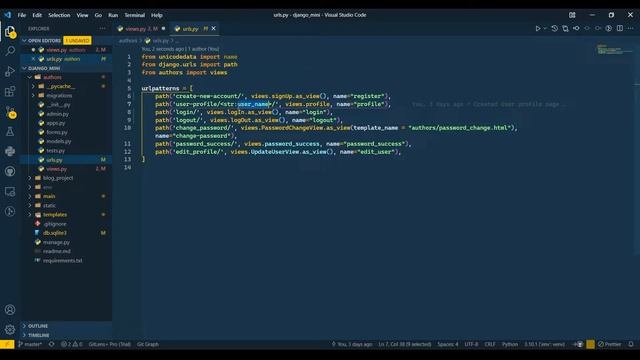
Task: Click Git Graph in status bar
Action: [148, 344]
